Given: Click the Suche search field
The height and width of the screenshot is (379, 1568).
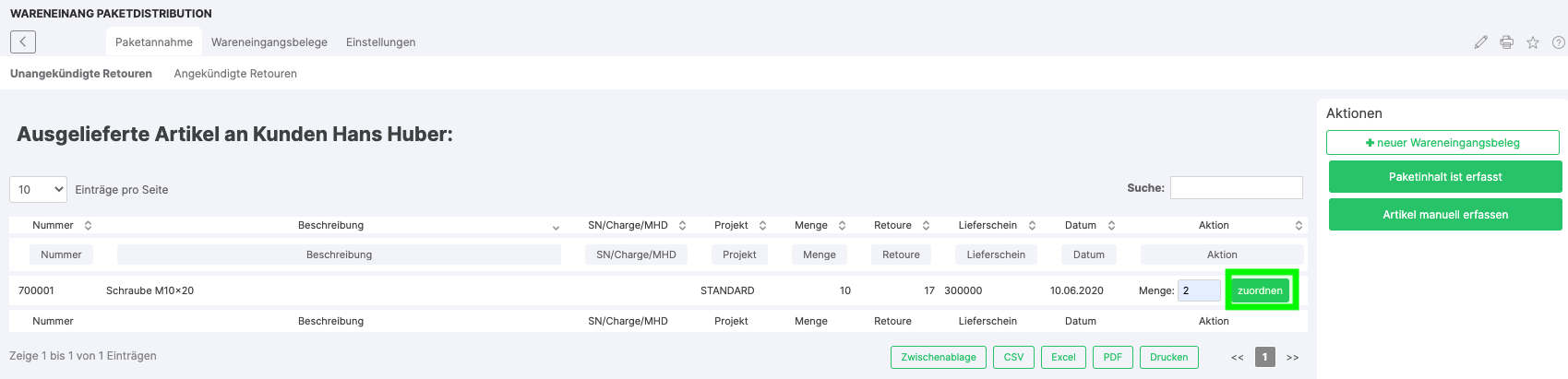Looking at the screenshot, I should (x=1236, y=188).
